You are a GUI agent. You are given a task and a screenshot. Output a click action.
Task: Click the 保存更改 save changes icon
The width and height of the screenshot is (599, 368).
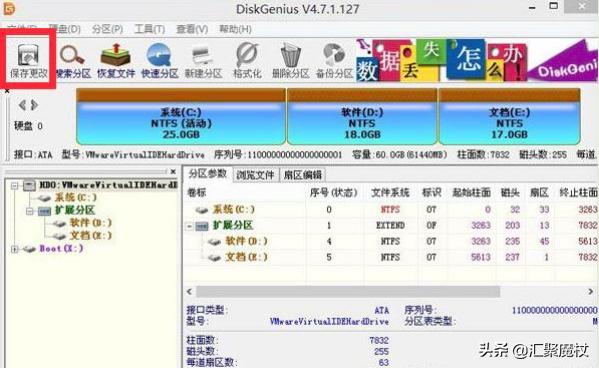28,60
